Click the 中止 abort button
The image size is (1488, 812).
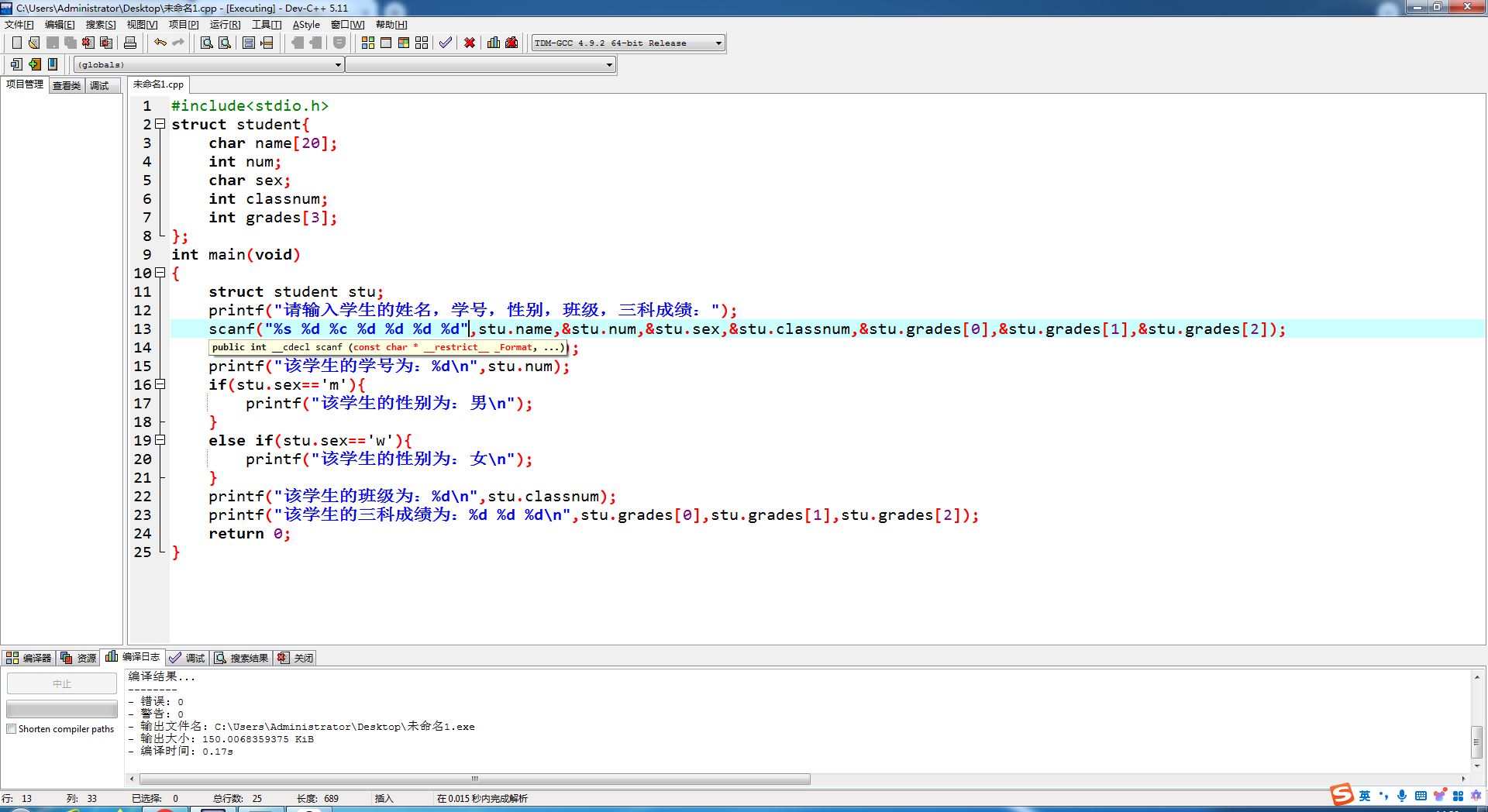point(62,683)
